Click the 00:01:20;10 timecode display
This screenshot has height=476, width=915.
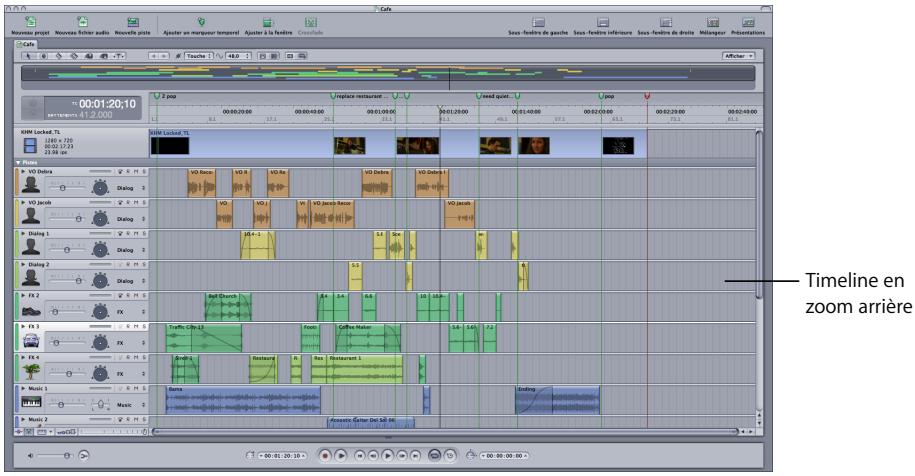click(x=107, y=104)
